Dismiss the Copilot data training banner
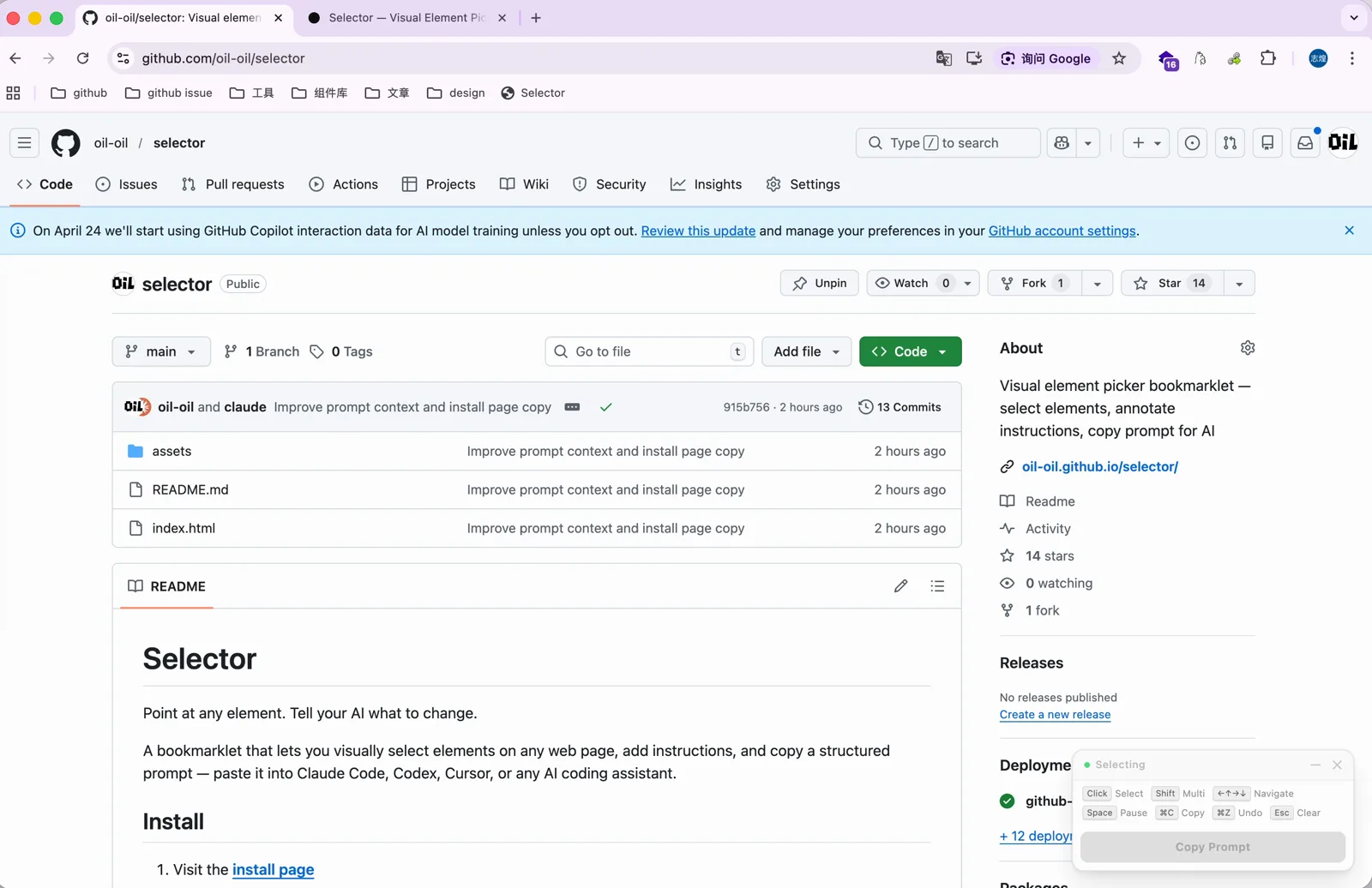The height and width of the screenshot is (888, 1372). (x=1349, y=231)
